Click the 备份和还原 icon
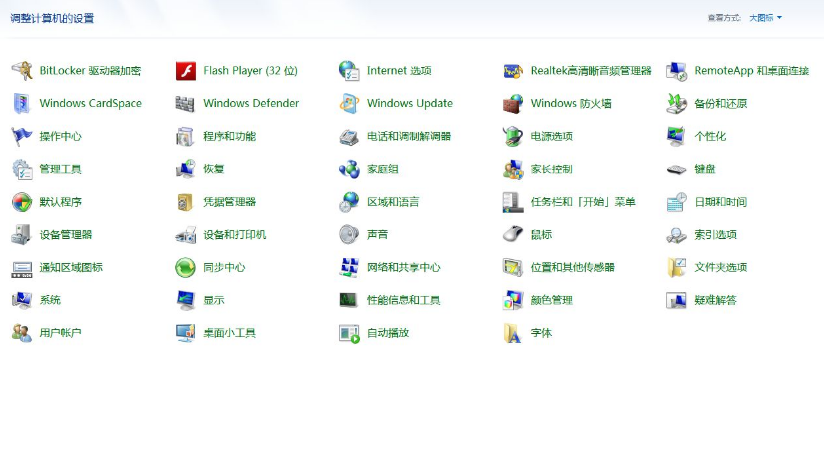The height and width of the screenshot is (450, 824). coord(677,104)
